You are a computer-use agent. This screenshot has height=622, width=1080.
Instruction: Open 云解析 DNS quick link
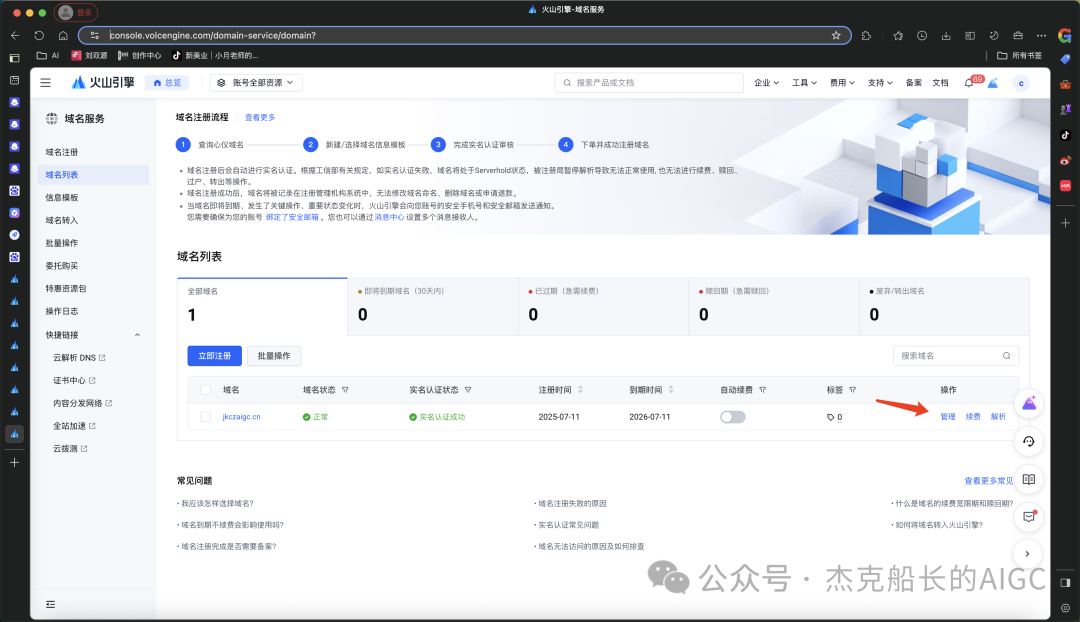tap(79, 357)
